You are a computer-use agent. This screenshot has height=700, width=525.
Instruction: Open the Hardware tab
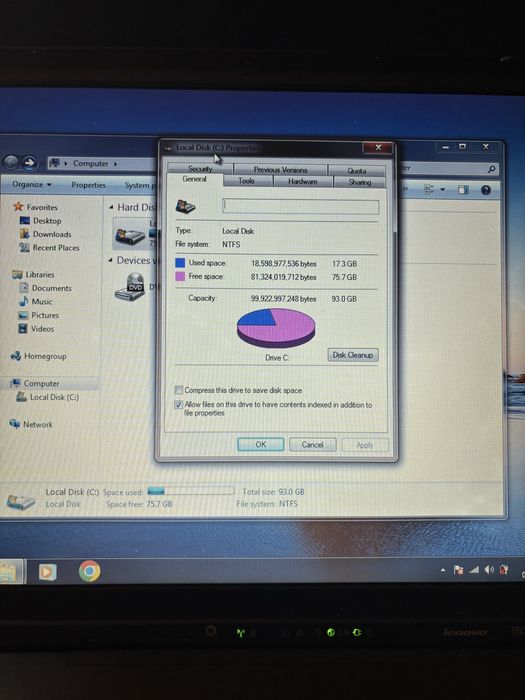303,181
